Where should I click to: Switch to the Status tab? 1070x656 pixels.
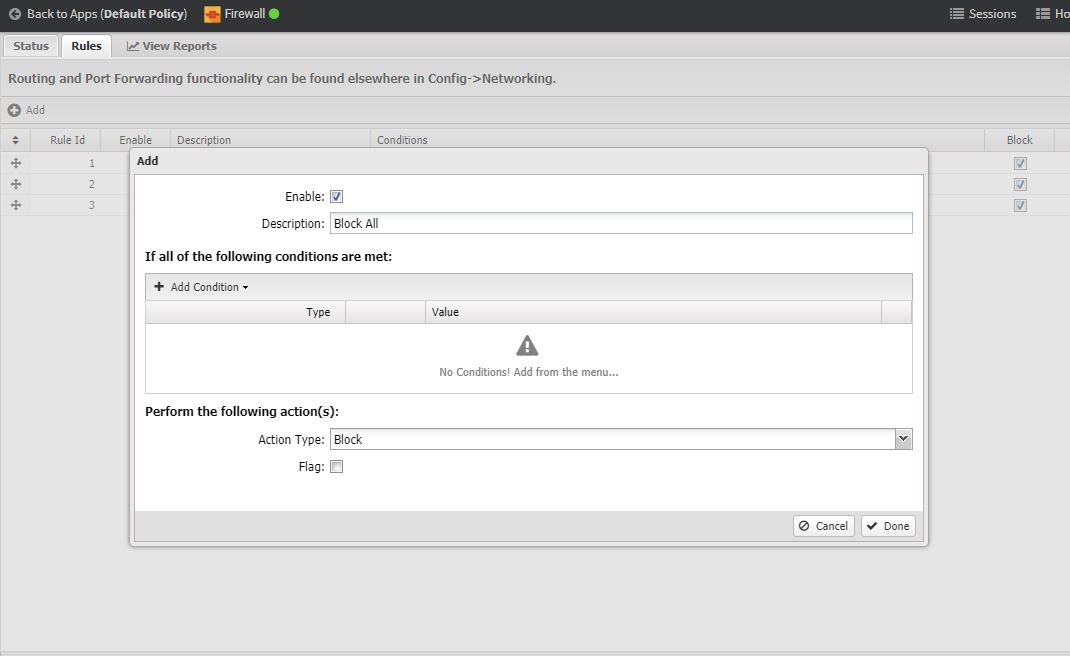[x=30, y=46]
